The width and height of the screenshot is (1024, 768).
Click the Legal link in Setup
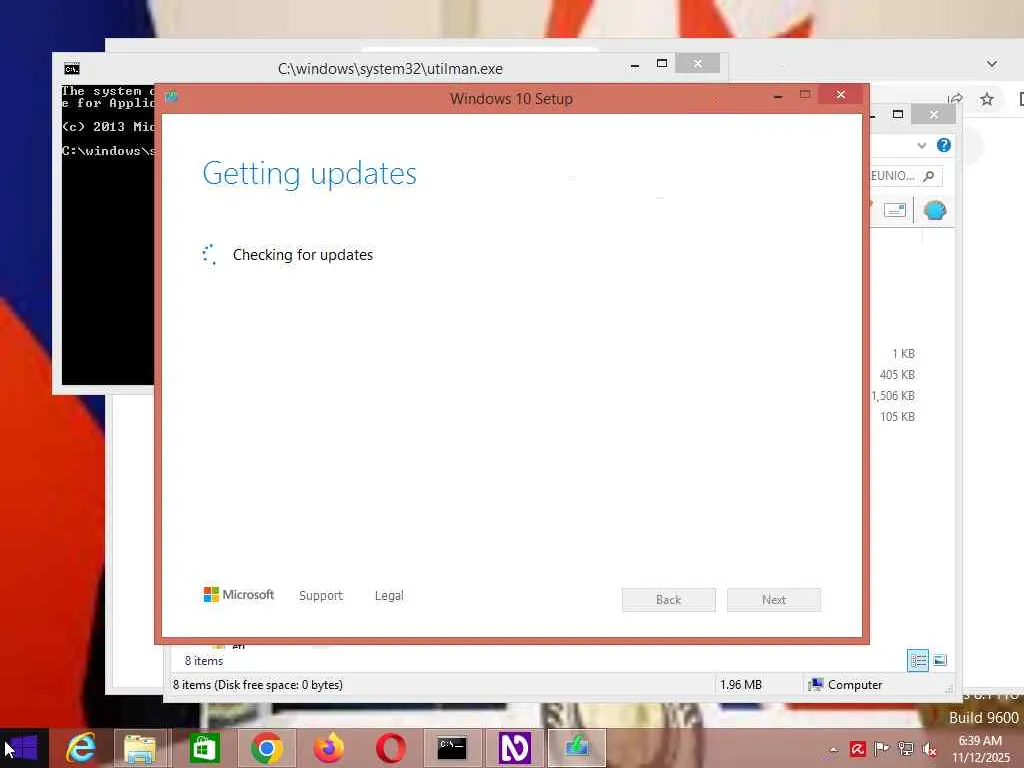389,596
